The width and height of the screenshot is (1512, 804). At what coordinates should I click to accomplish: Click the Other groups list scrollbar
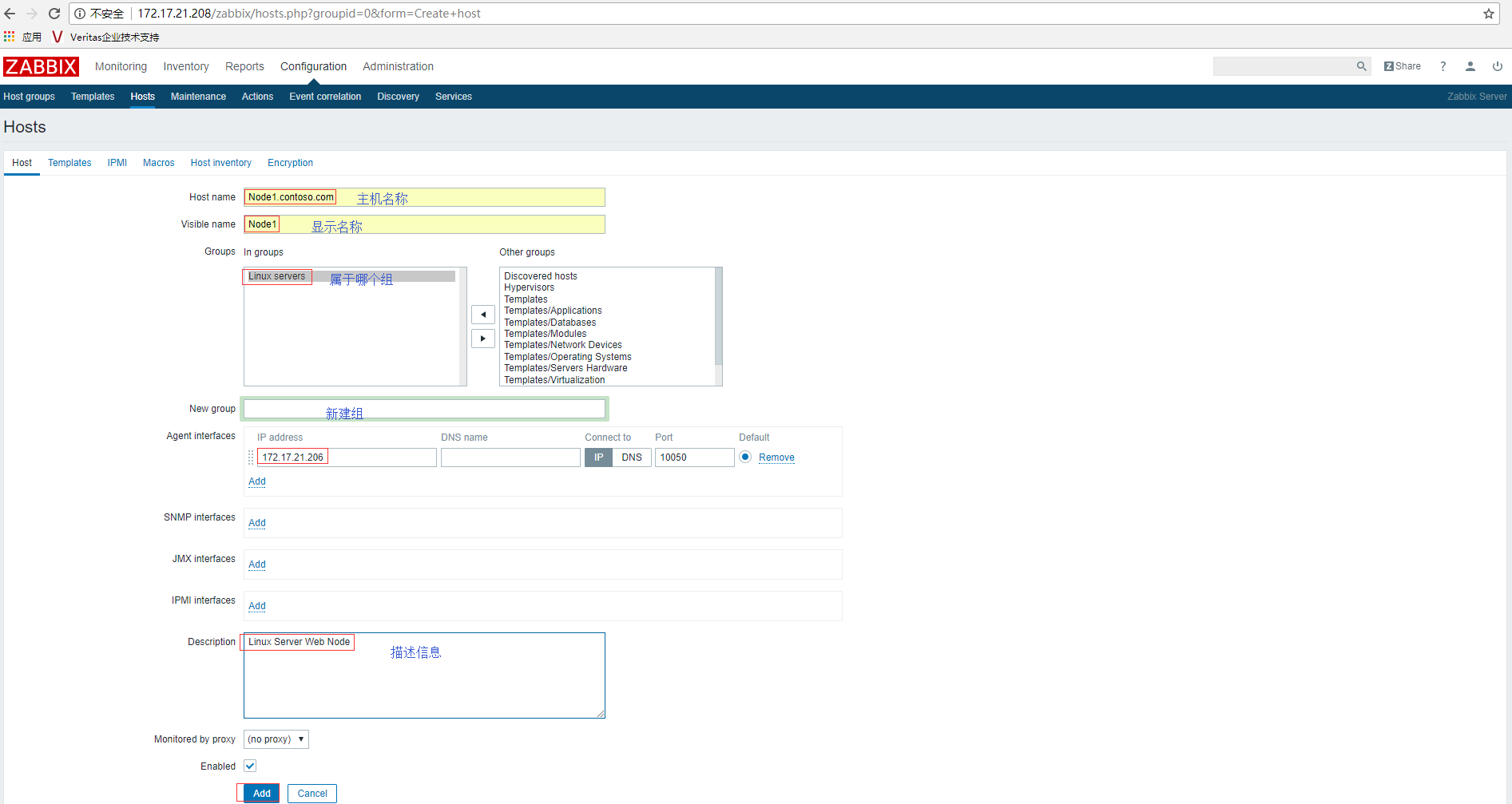[x=718, y=317]
